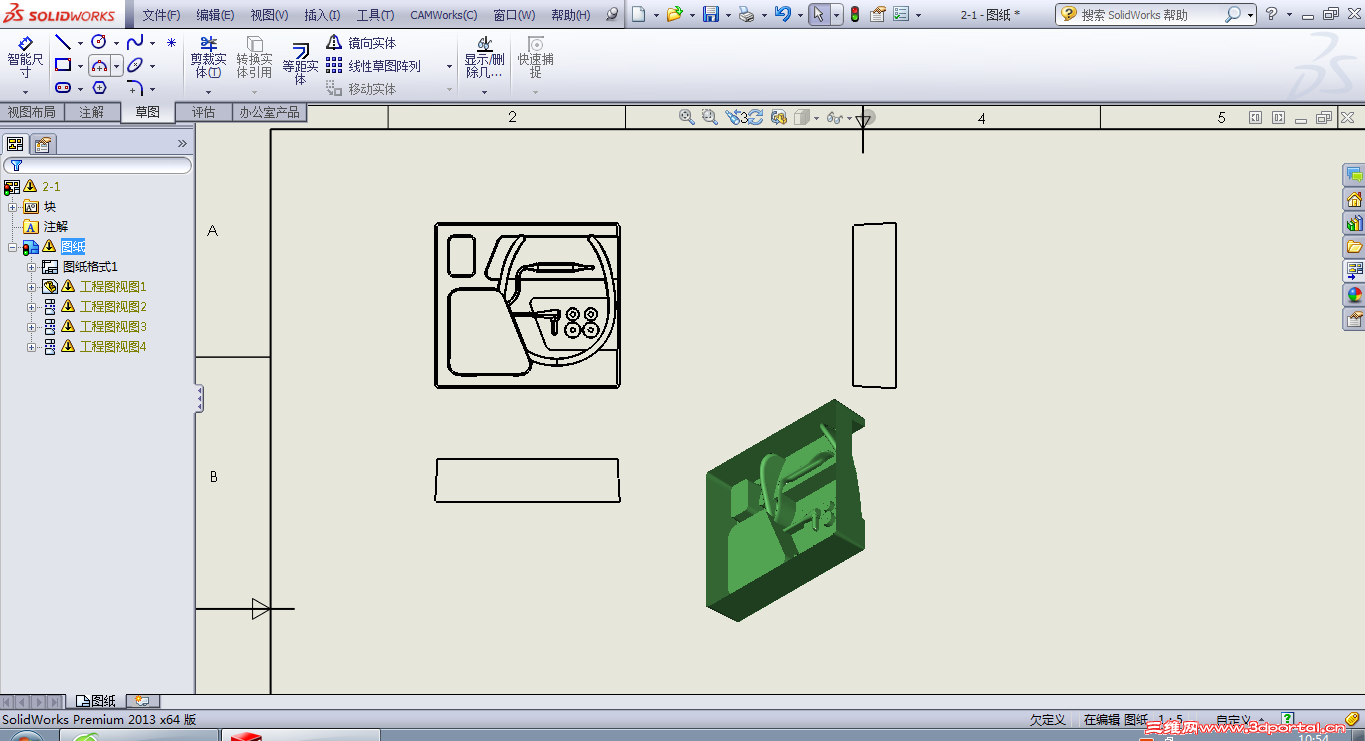Open the Line tool dropdown arrow
The width and height of the screenshot is (1365, 741).
[x=80, y=43]
